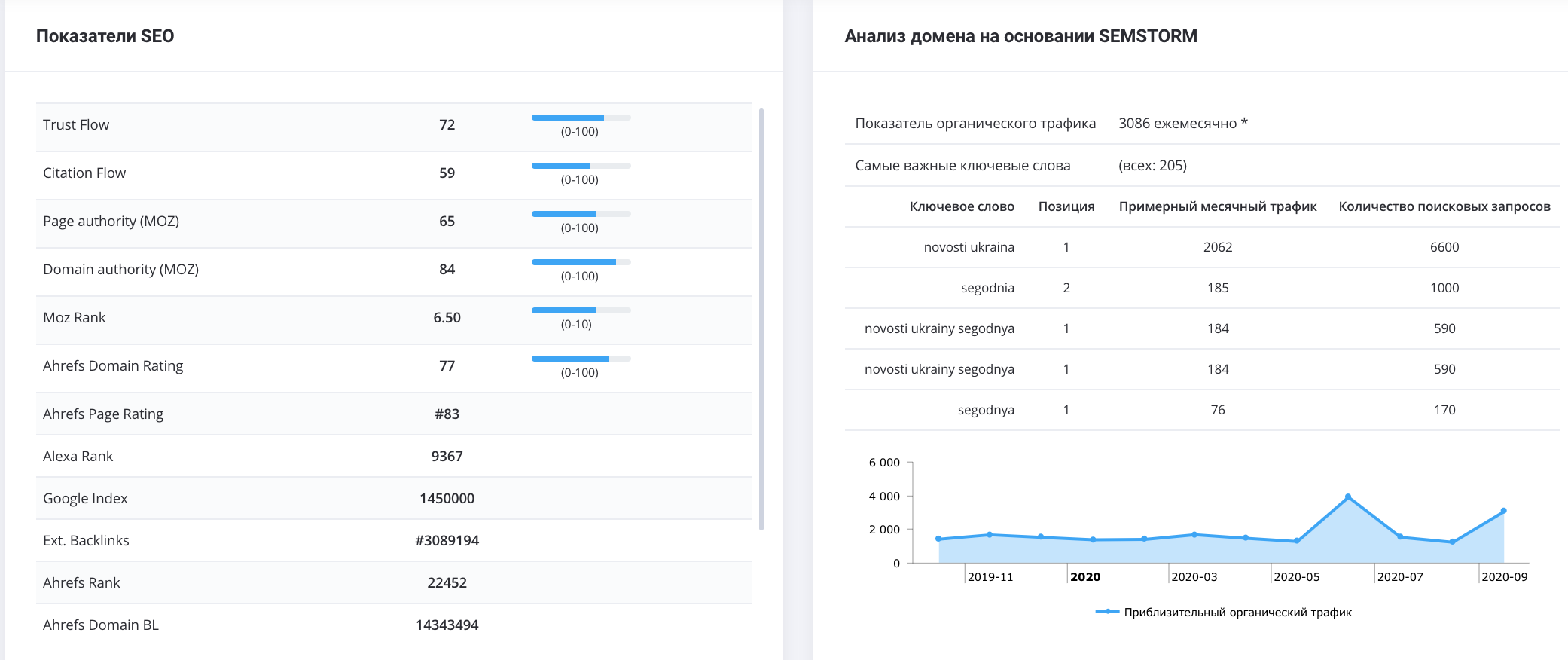Click the Moz Rank value 6.50
The width and height of the screenshot is (1568, 660).
point(447,317)
